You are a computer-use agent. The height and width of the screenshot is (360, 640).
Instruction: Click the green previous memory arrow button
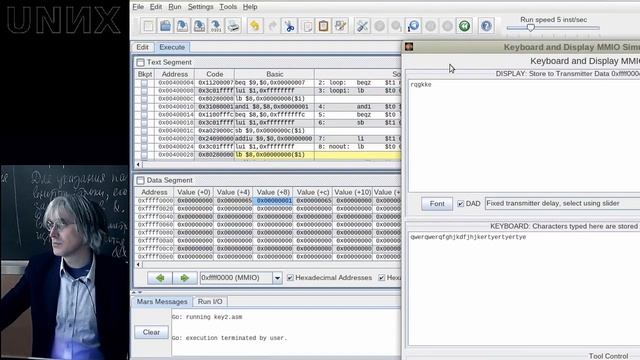160,278
